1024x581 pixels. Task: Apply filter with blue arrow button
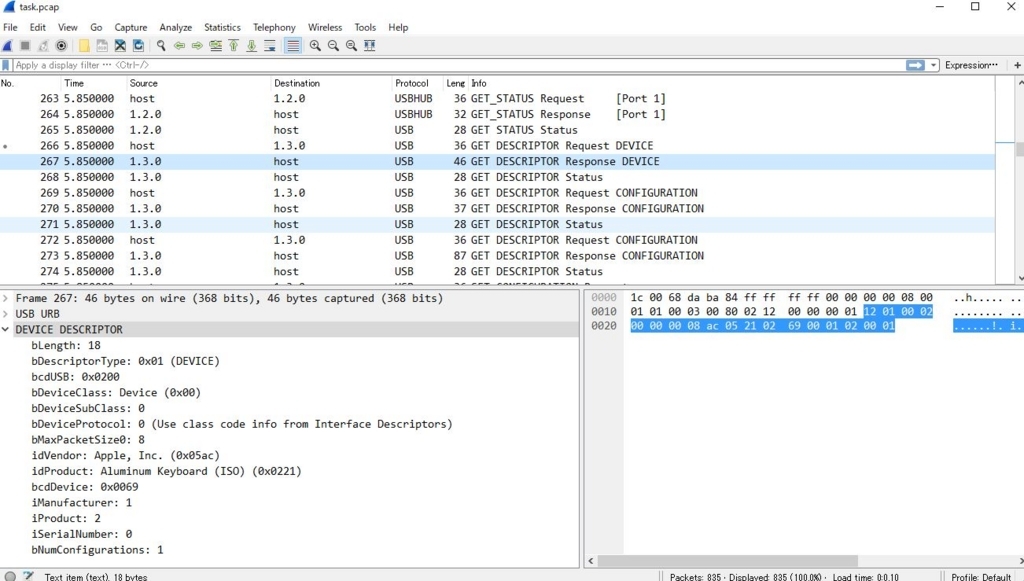(x=915, y=65)
